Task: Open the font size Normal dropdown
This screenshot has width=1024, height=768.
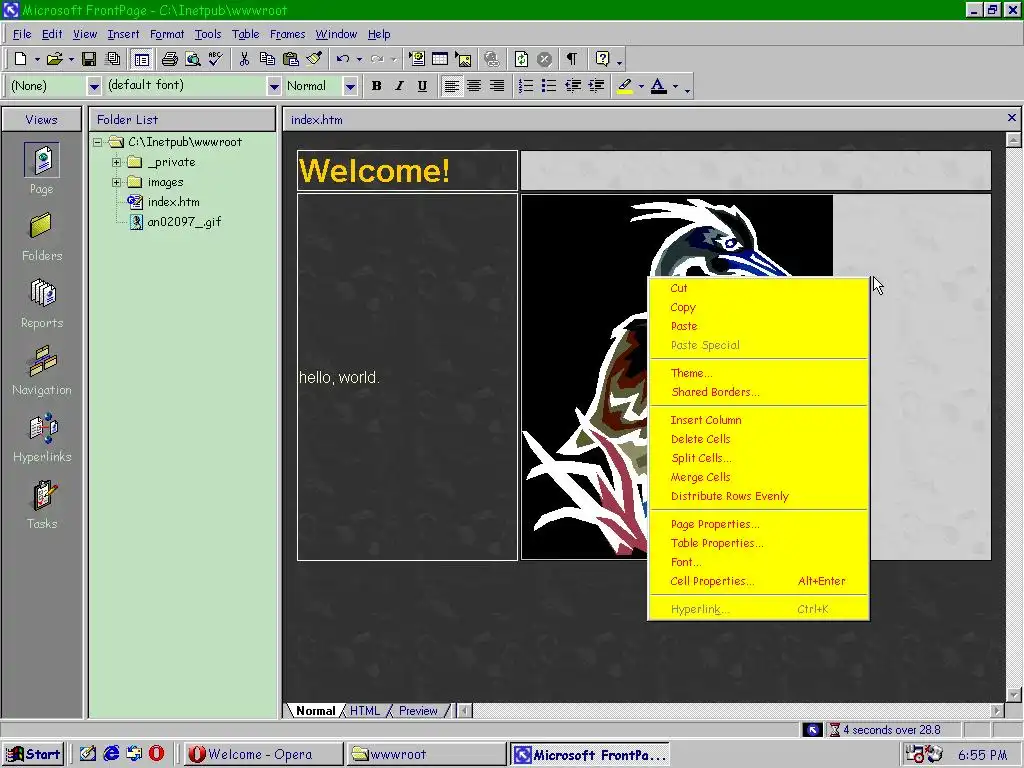Action: (350, 86)
